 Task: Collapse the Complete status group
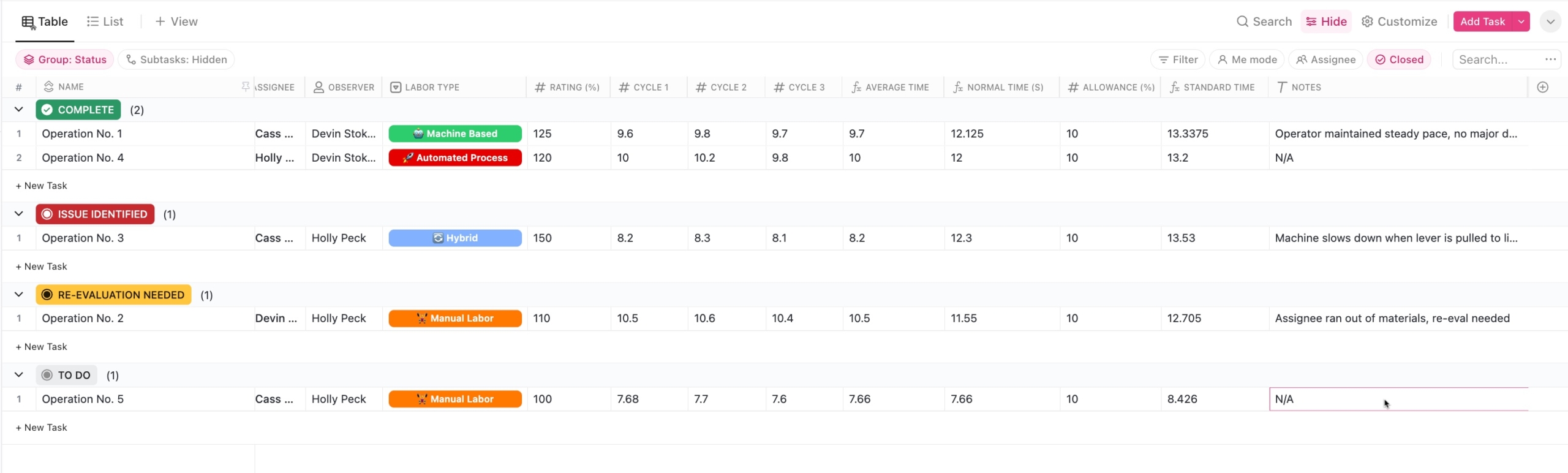(x=19, y=110)
